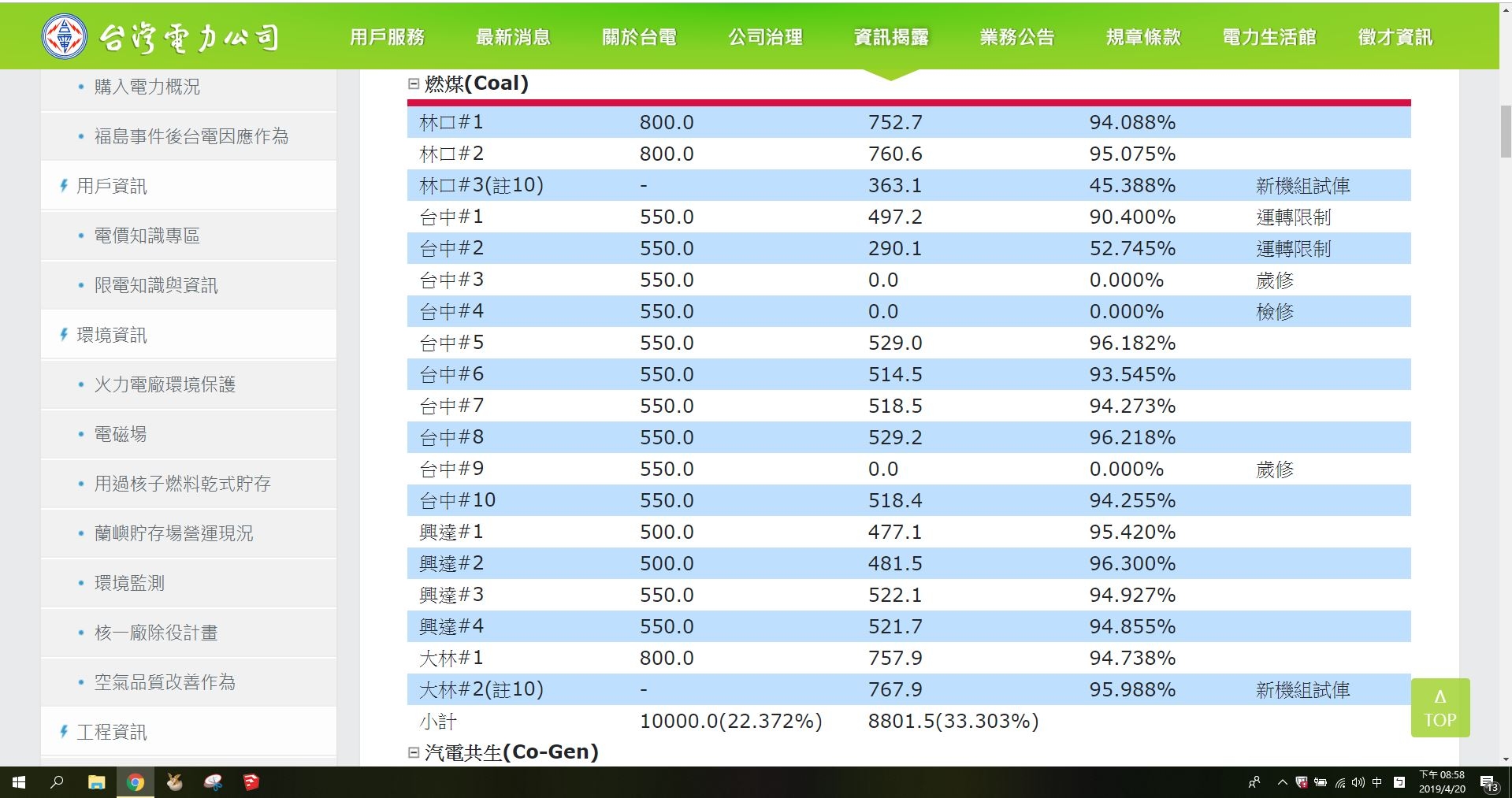Screen dimensions: 1512x798
Task: Open the Windows Start menu
Action: coord(19,782)
